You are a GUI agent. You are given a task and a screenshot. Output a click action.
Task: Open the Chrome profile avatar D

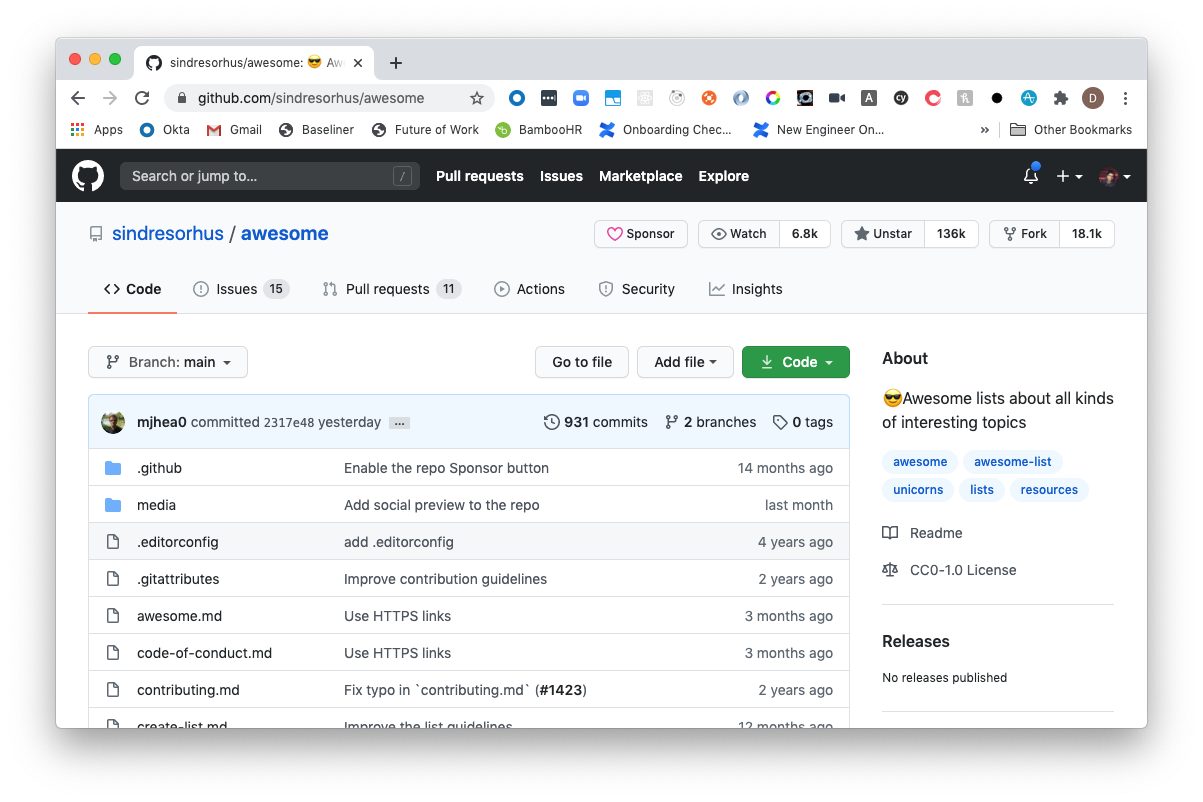1093,98
